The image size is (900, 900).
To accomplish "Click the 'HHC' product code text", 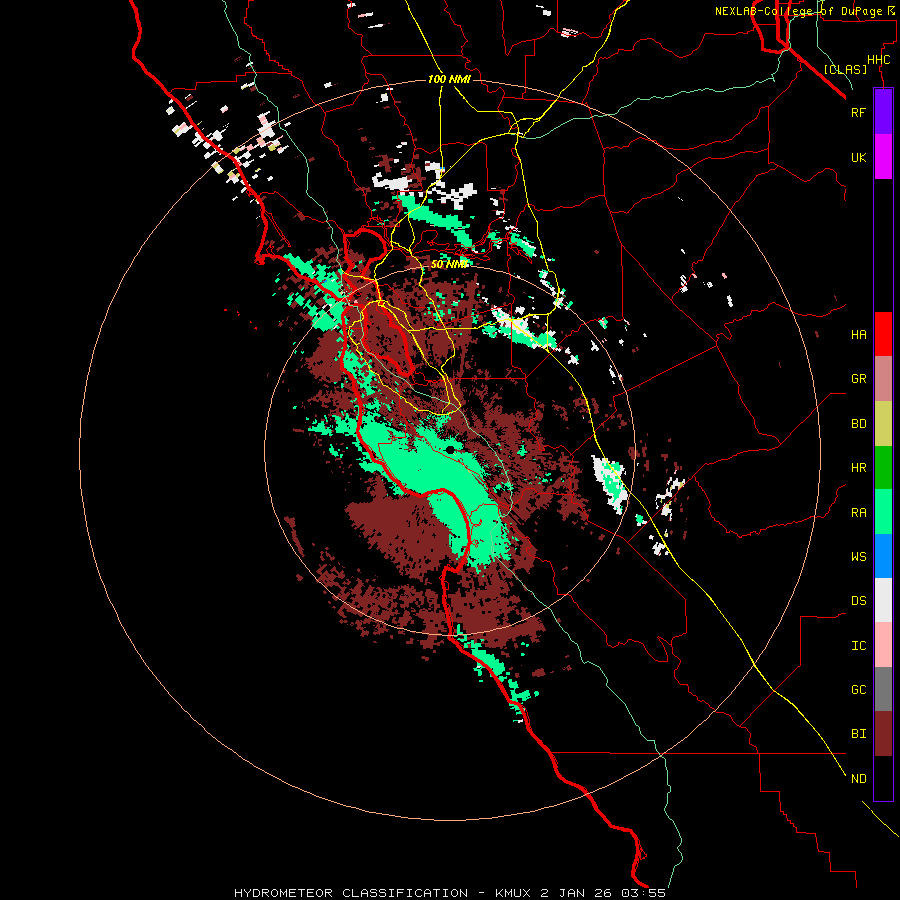I will 878,60.
